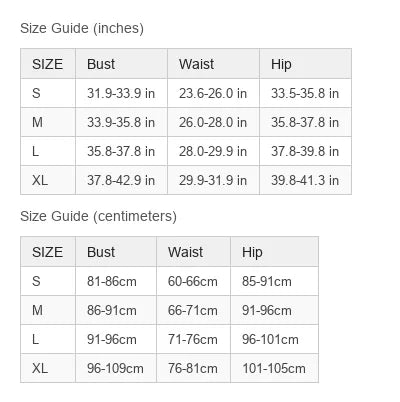Click the 39.8-41.3 in hip cell
This screenshot has width=400, height=402.
coord(305,180)
